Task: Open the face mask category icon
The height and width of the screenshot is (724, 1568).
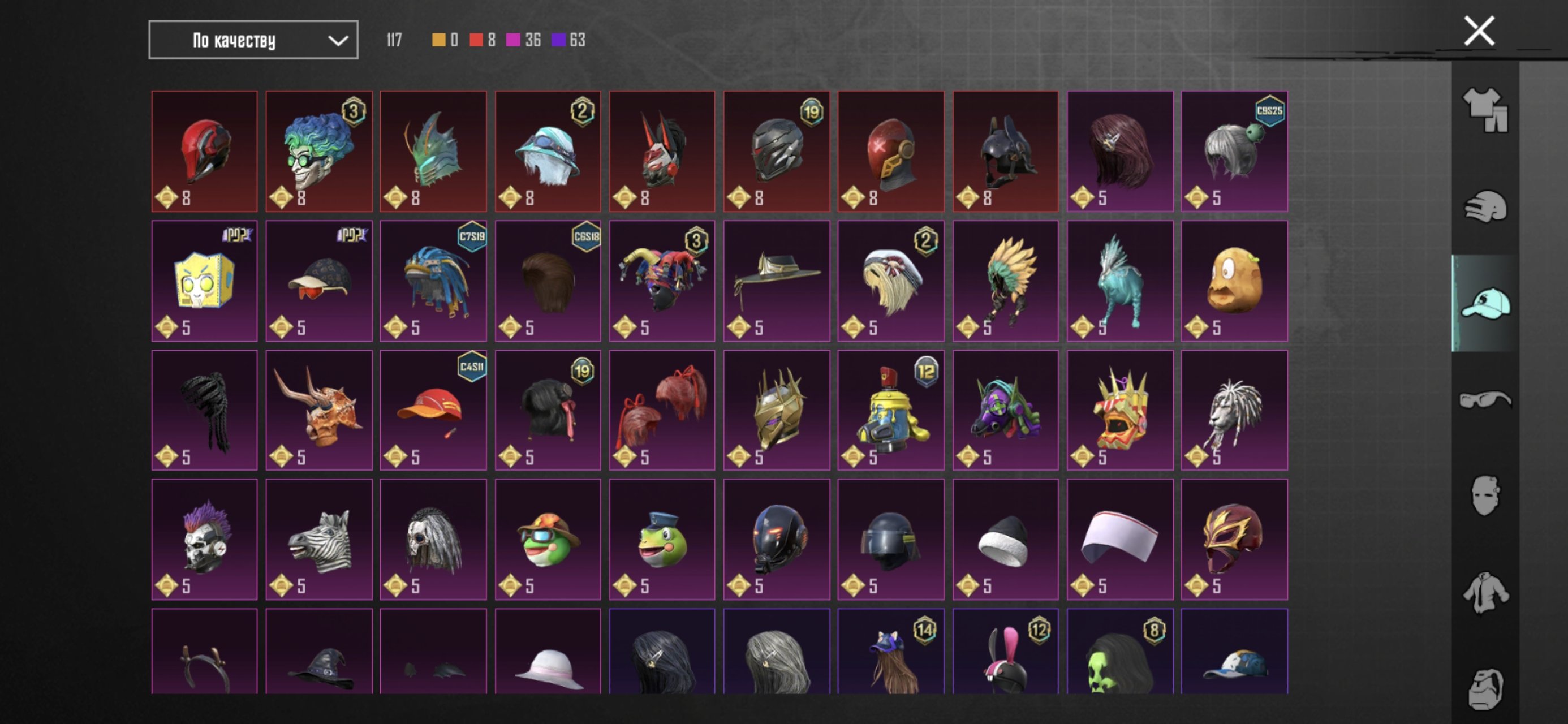Action: tap(1485, 495)
